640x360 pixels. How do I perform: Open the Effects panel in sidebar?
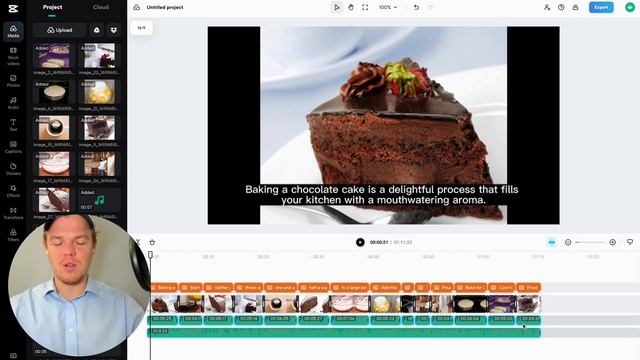pyautogui.click(x=13, y=191)
